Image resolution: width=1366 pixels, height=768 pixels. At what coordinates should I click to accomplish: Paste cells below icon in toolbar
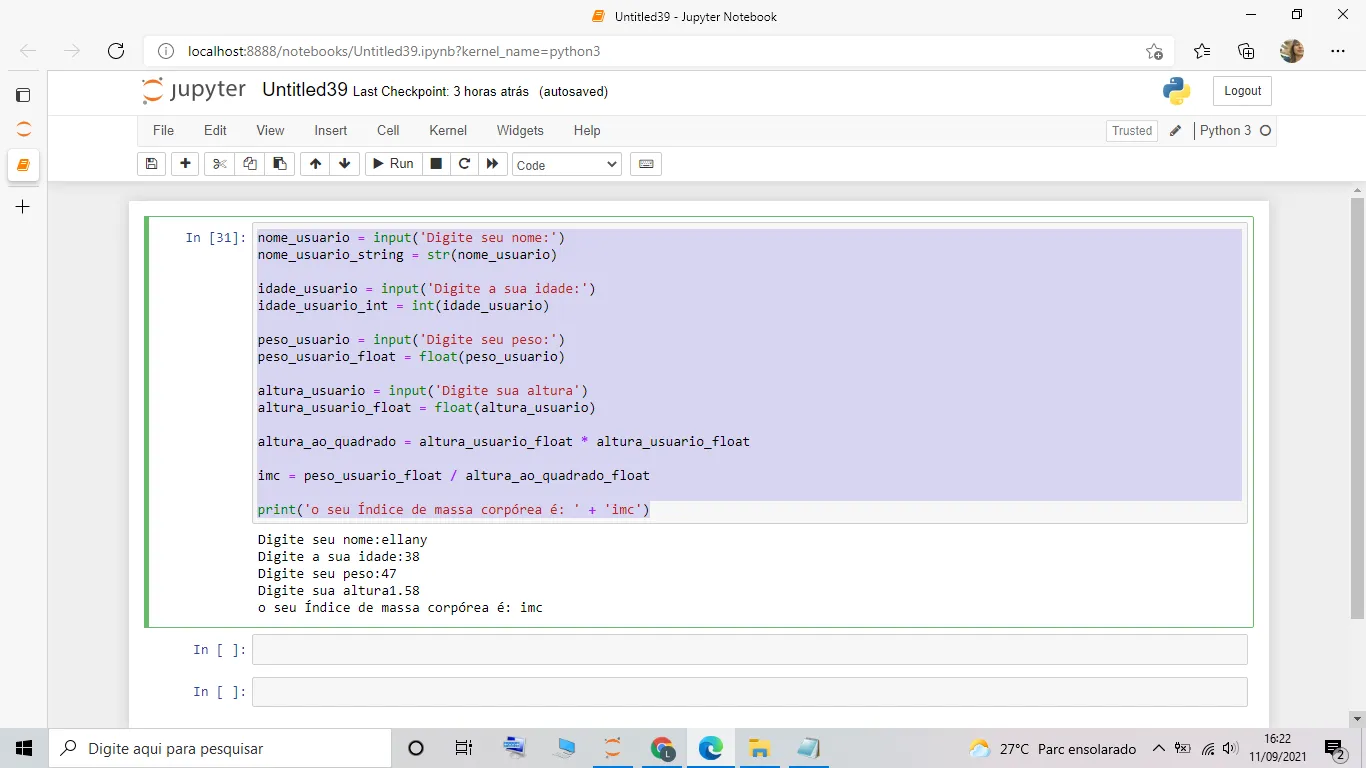[280, 164]
